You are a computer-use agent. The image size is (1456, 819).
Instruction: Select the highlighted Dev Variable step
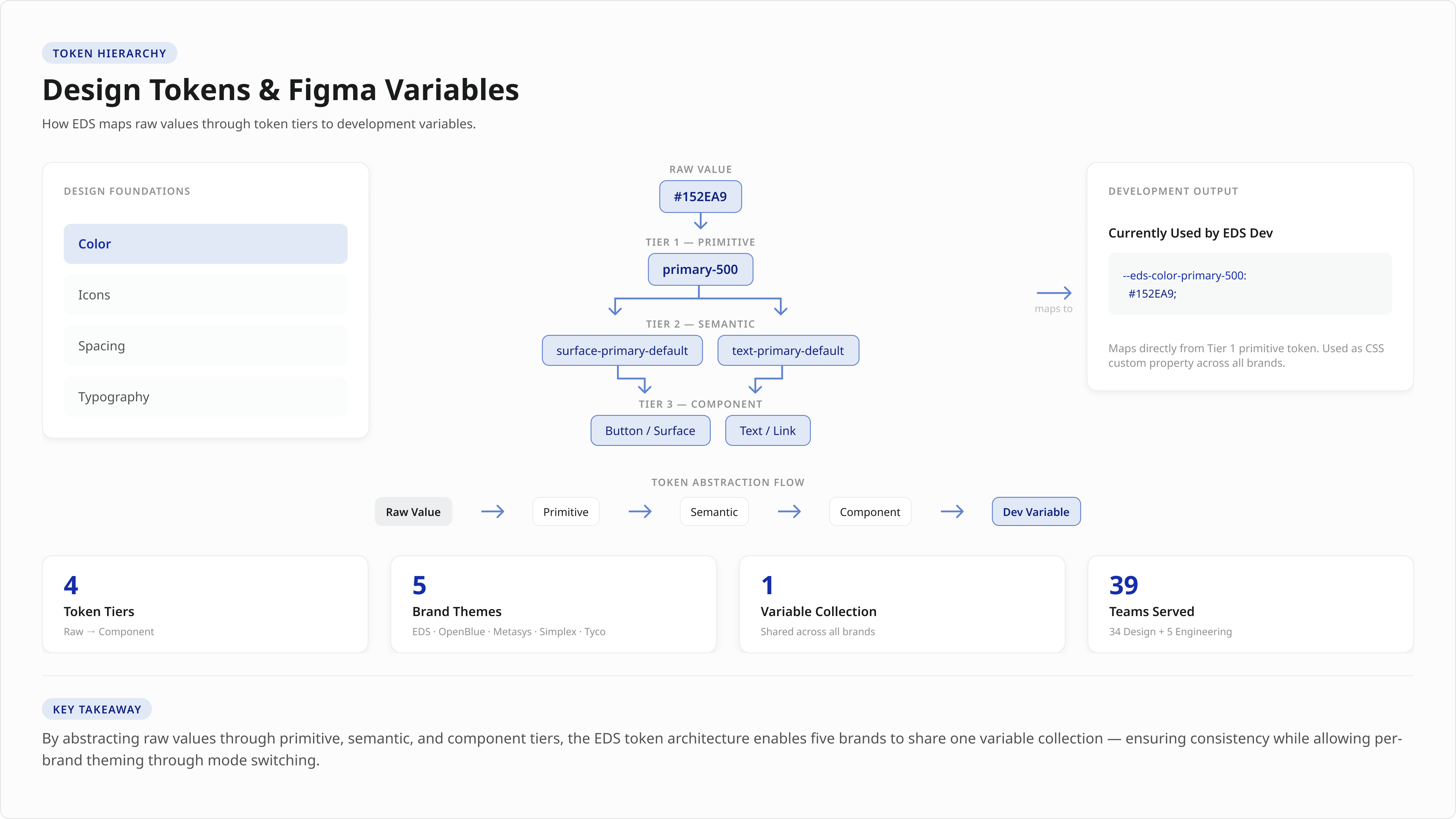pos(1036,511)
